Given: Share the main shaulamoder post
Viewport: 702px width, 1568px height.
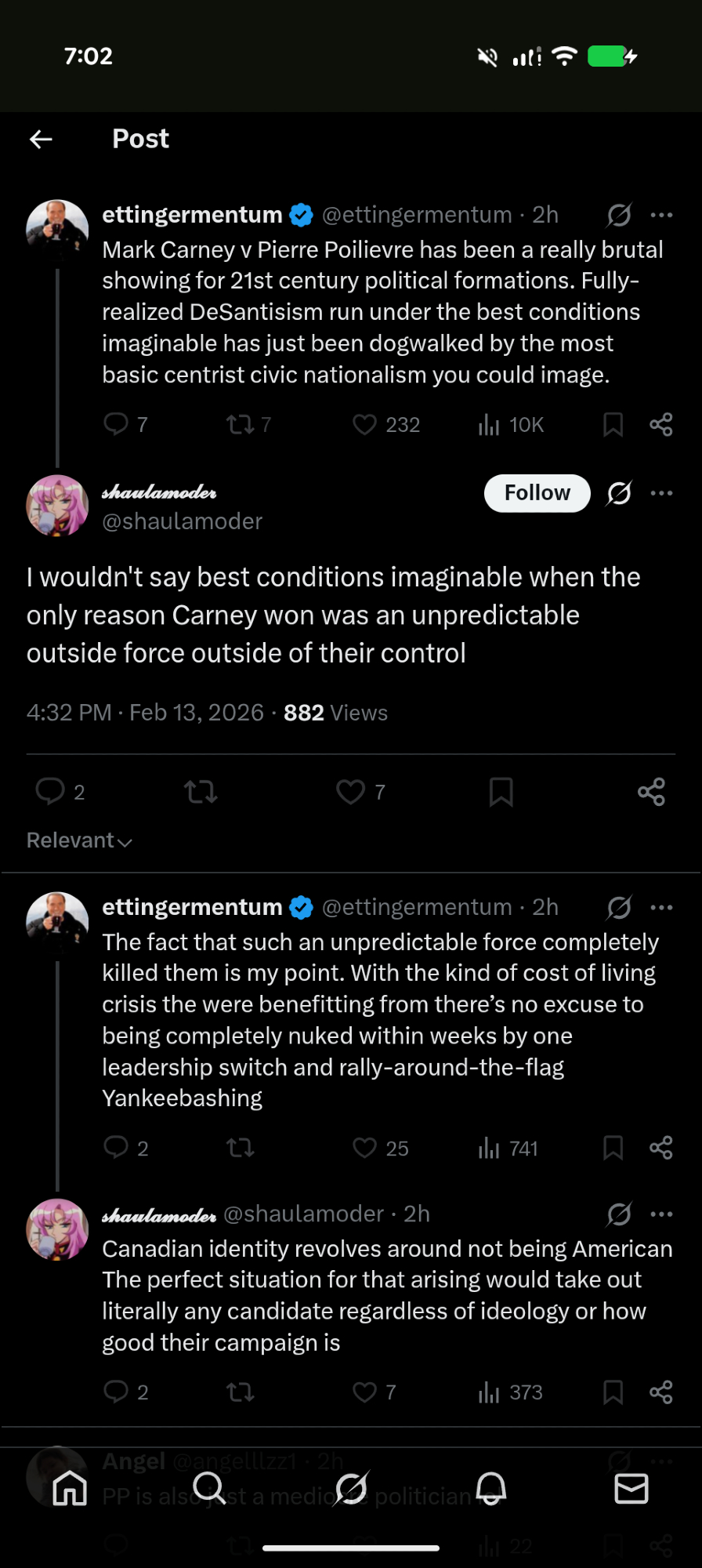Looking at the screenshot, I should [651, 792].
